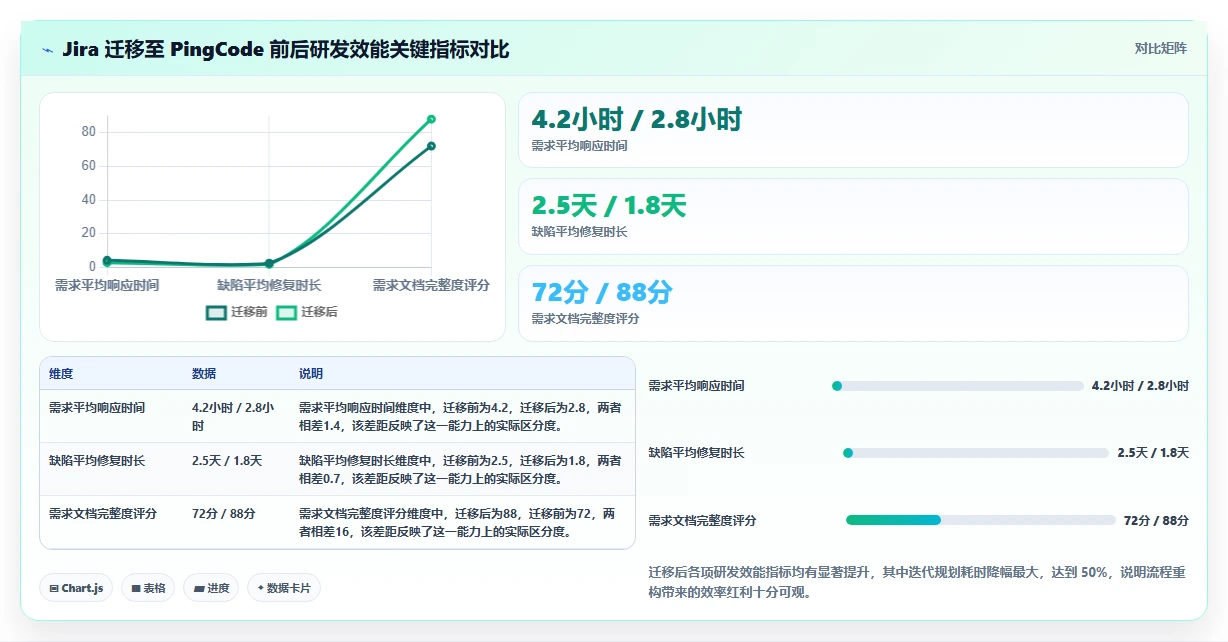Viewport: 1228px width, 642px height.
Task: Click the 需求平均响应时间 progress bar
Action: point(958,386)
